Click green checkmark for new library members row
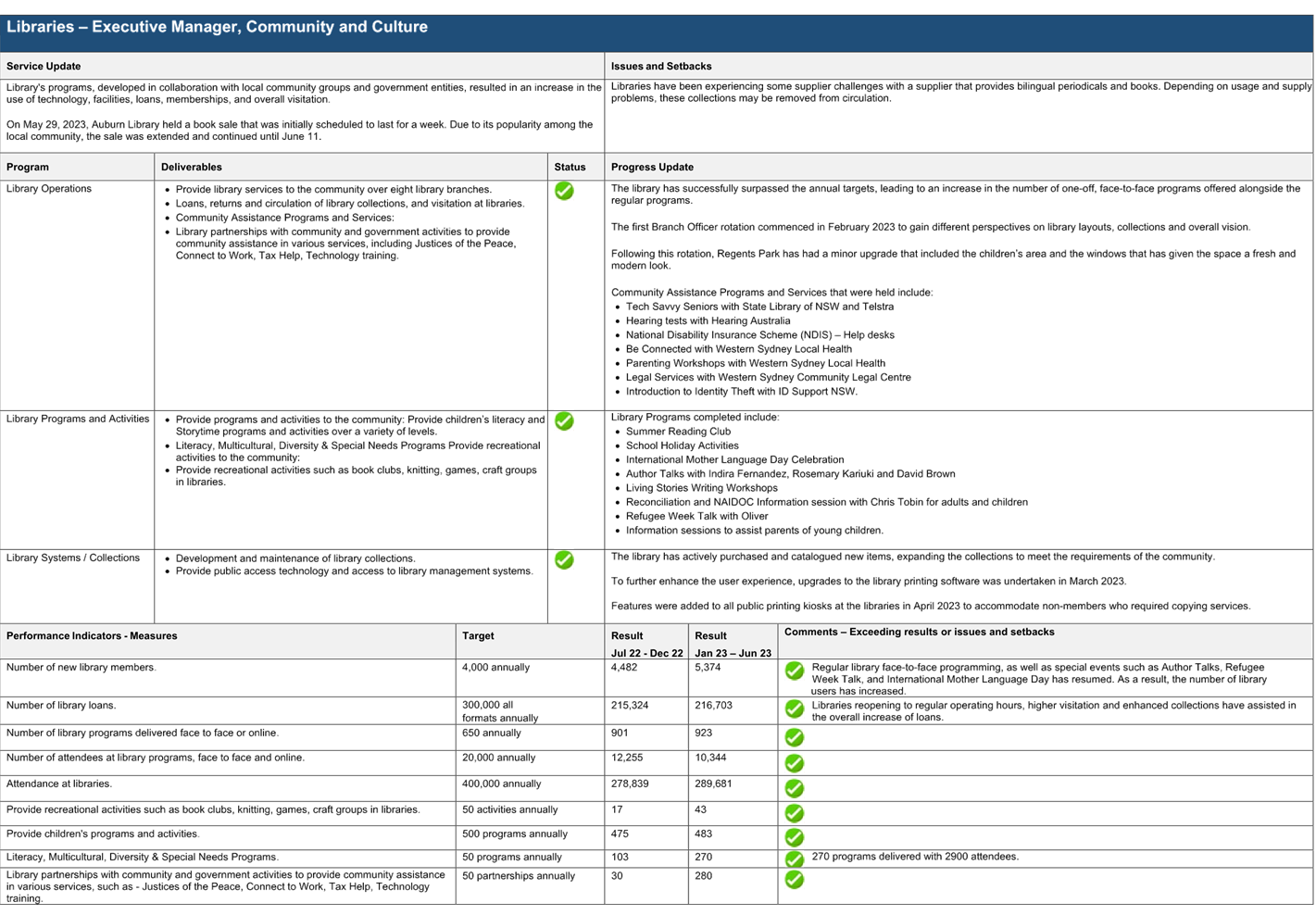Image resolution: width=1316 pixels, height=915 pixels. [795, 671]
